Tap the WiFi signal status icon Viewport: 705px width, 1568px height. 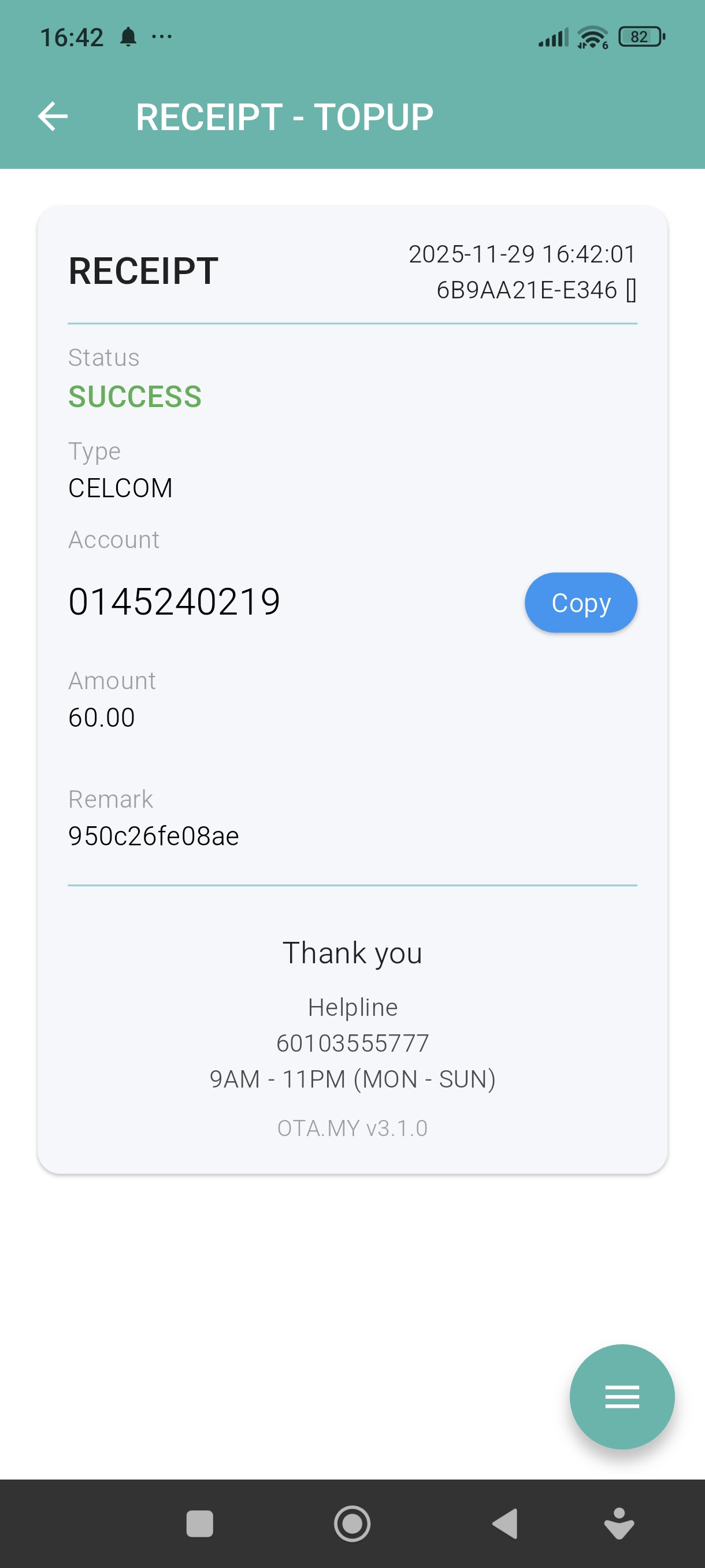coord(592,38)
